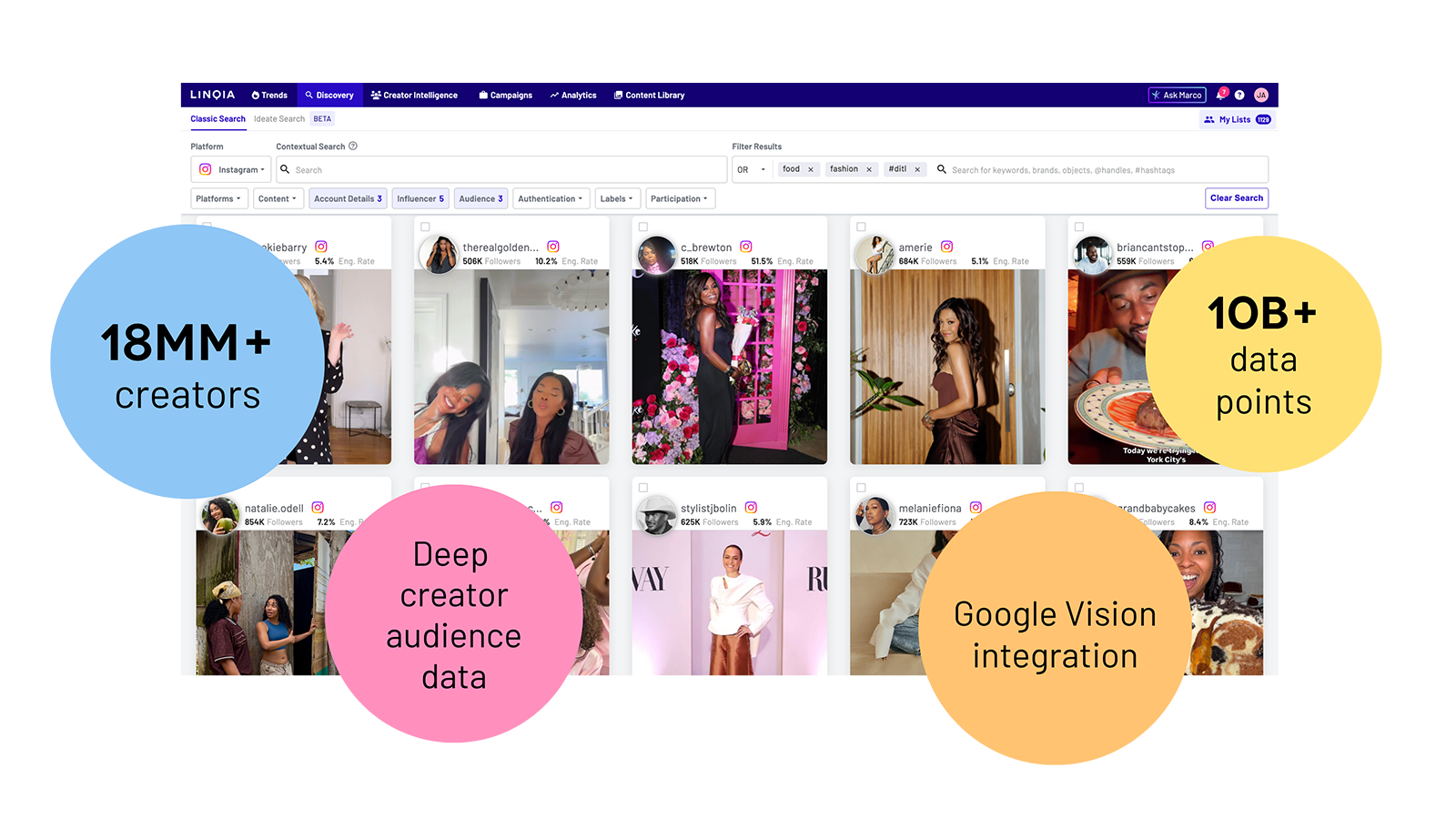Select the melaniefiona card checkbox
1456x819 pixels.
click(x=861, y=488)
